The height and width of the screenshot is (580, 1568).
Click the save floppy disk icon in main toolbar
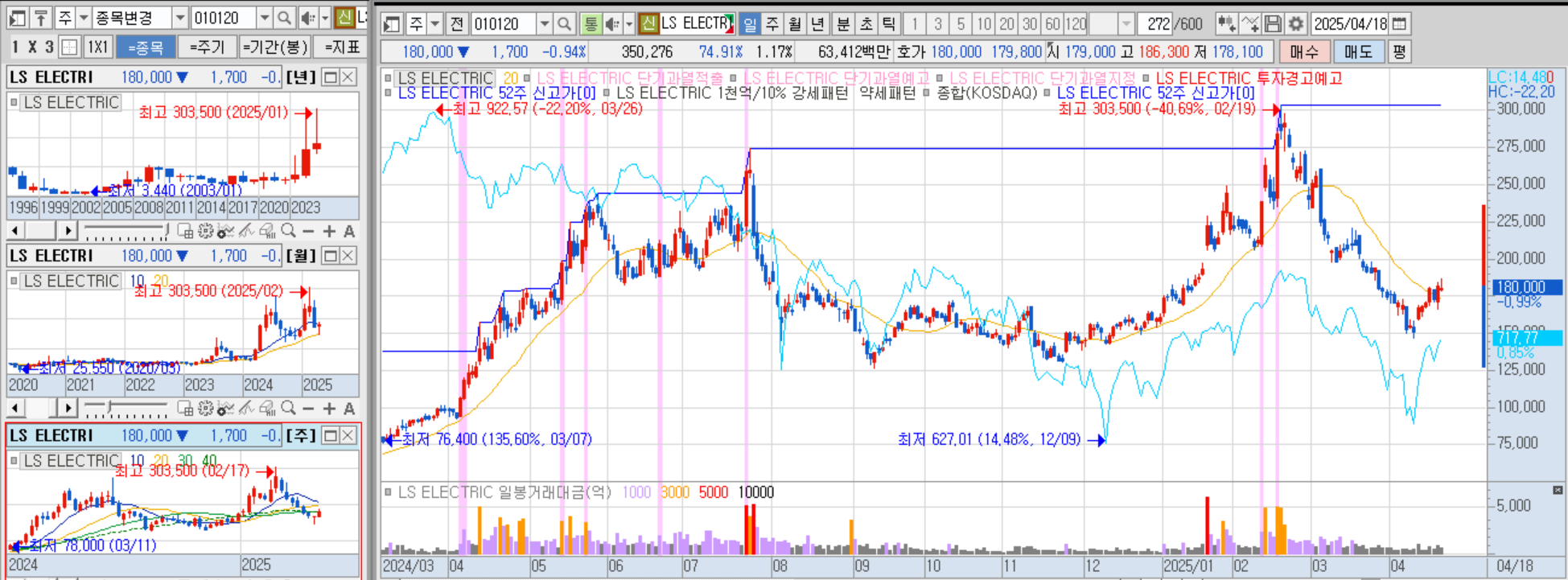tap(1273, 24)
